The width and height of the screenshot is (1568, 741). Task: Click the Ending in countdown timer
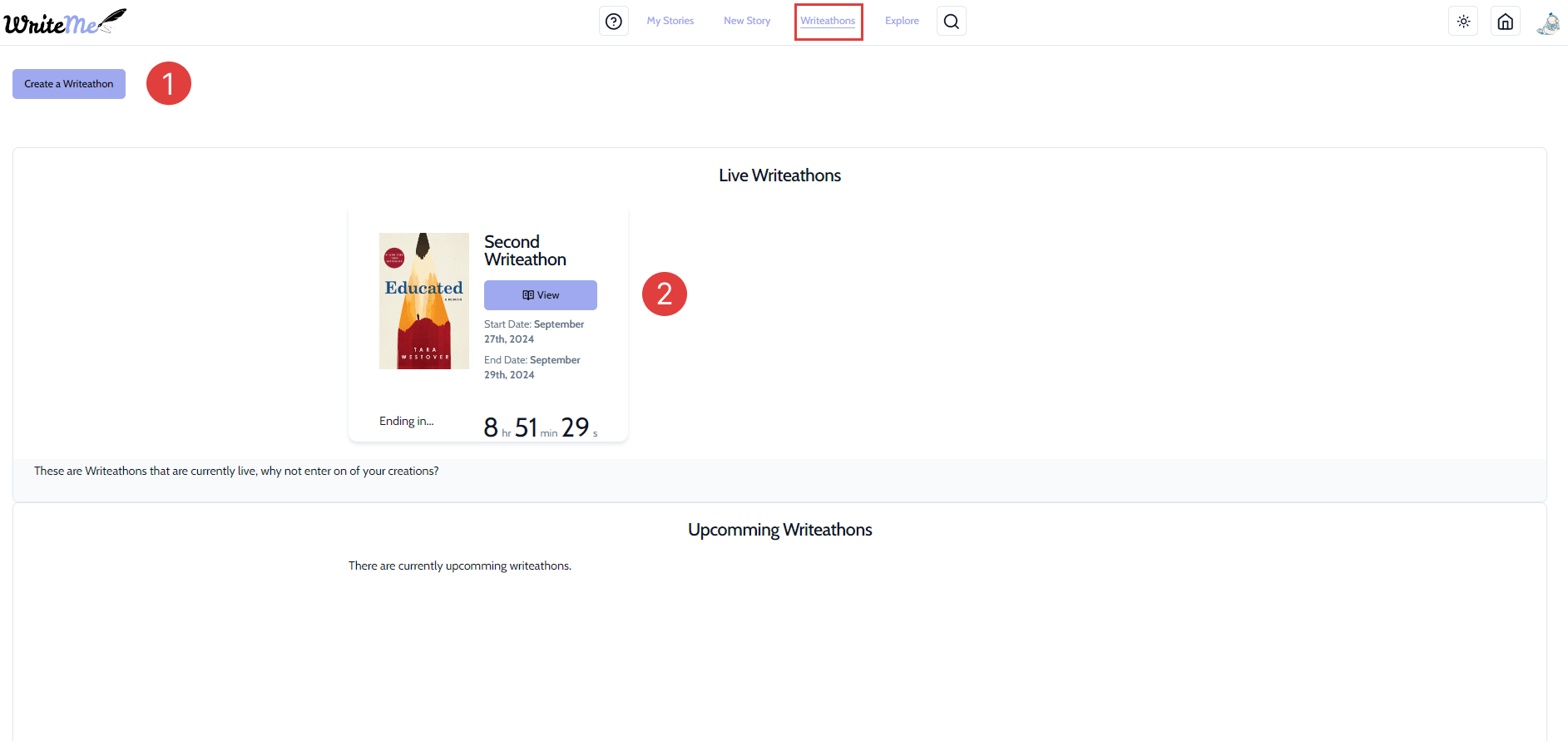coord(540,427)
